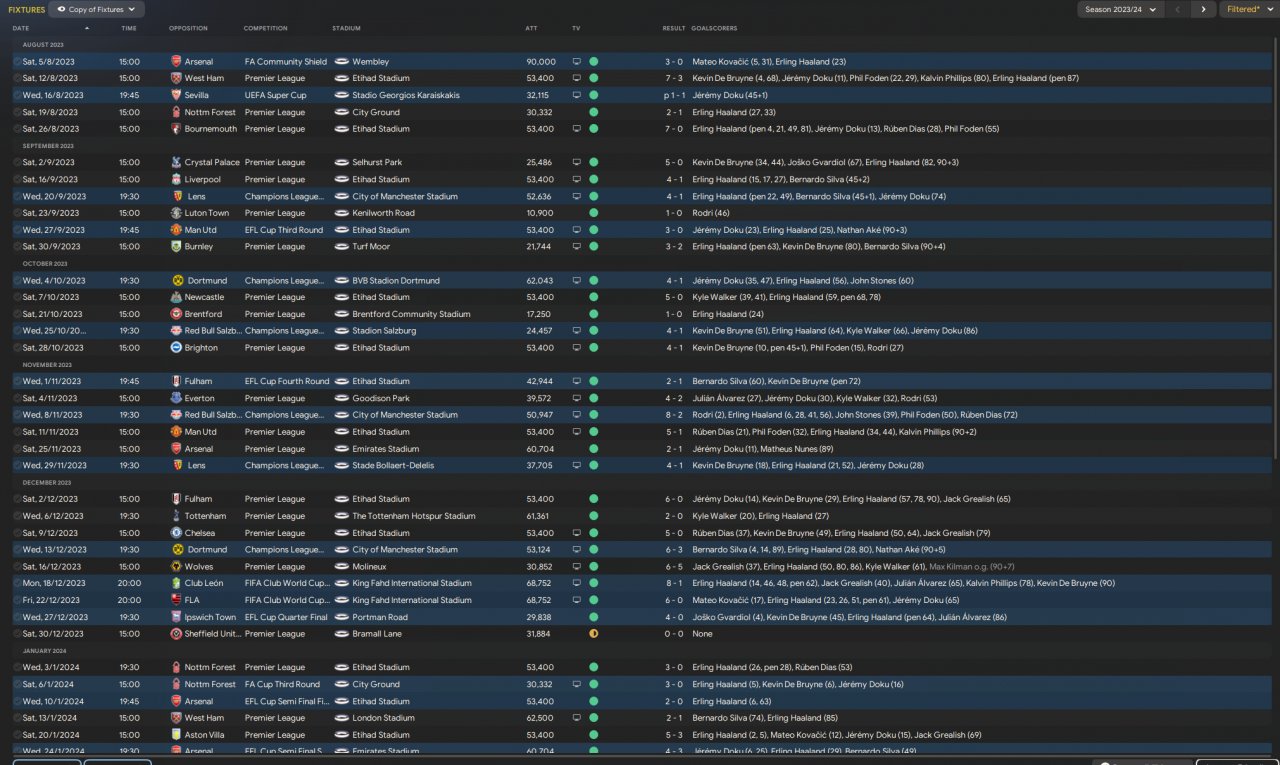This screenshot has width=1280, height=765.
Task: Click the orange draw indicator on the Sheffield United row
Action: 593,634
